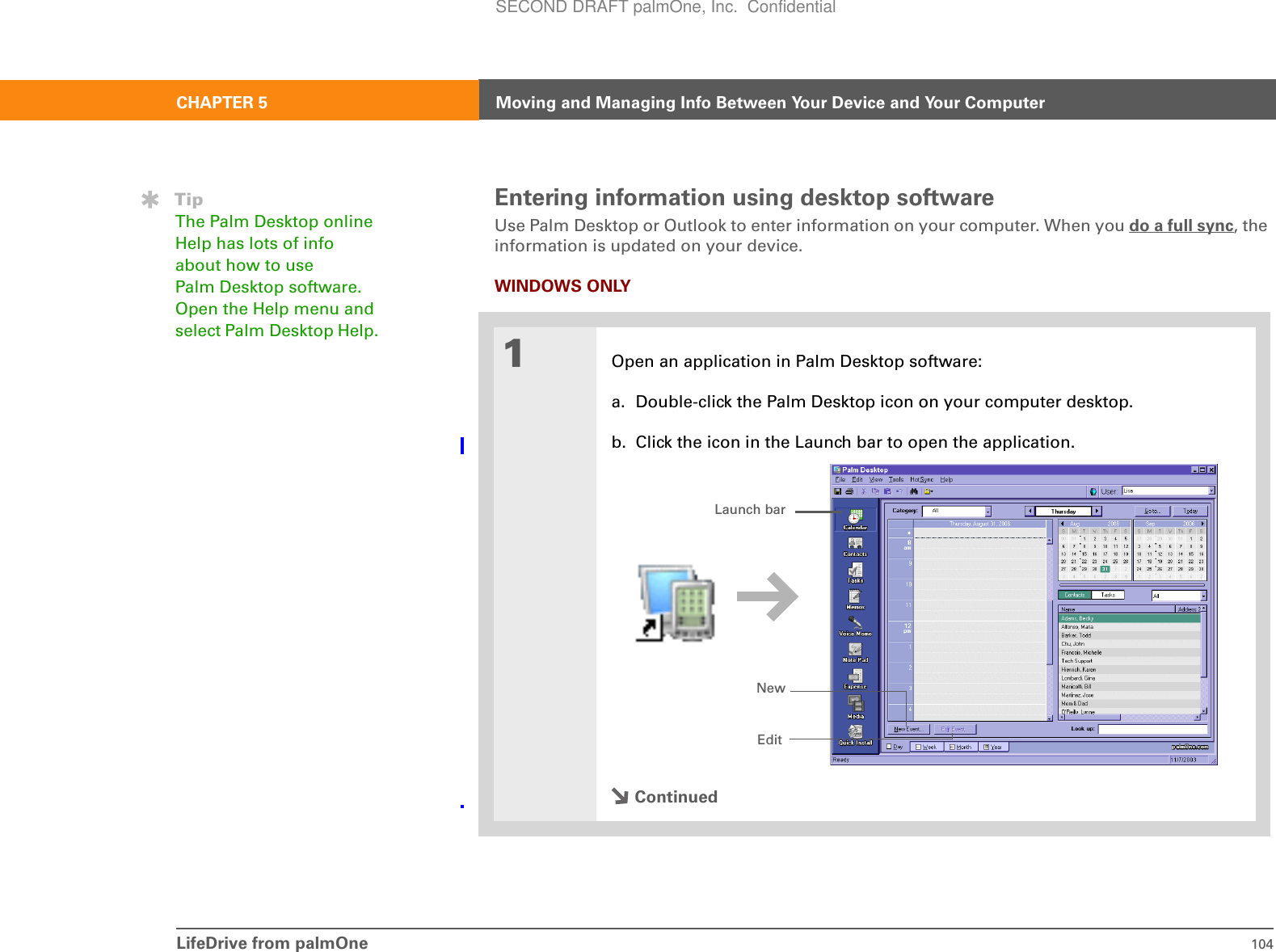Viewport: 1276px width, 952px height.
Task: Click the user icon beside User label
Action: pos(1093,491)
